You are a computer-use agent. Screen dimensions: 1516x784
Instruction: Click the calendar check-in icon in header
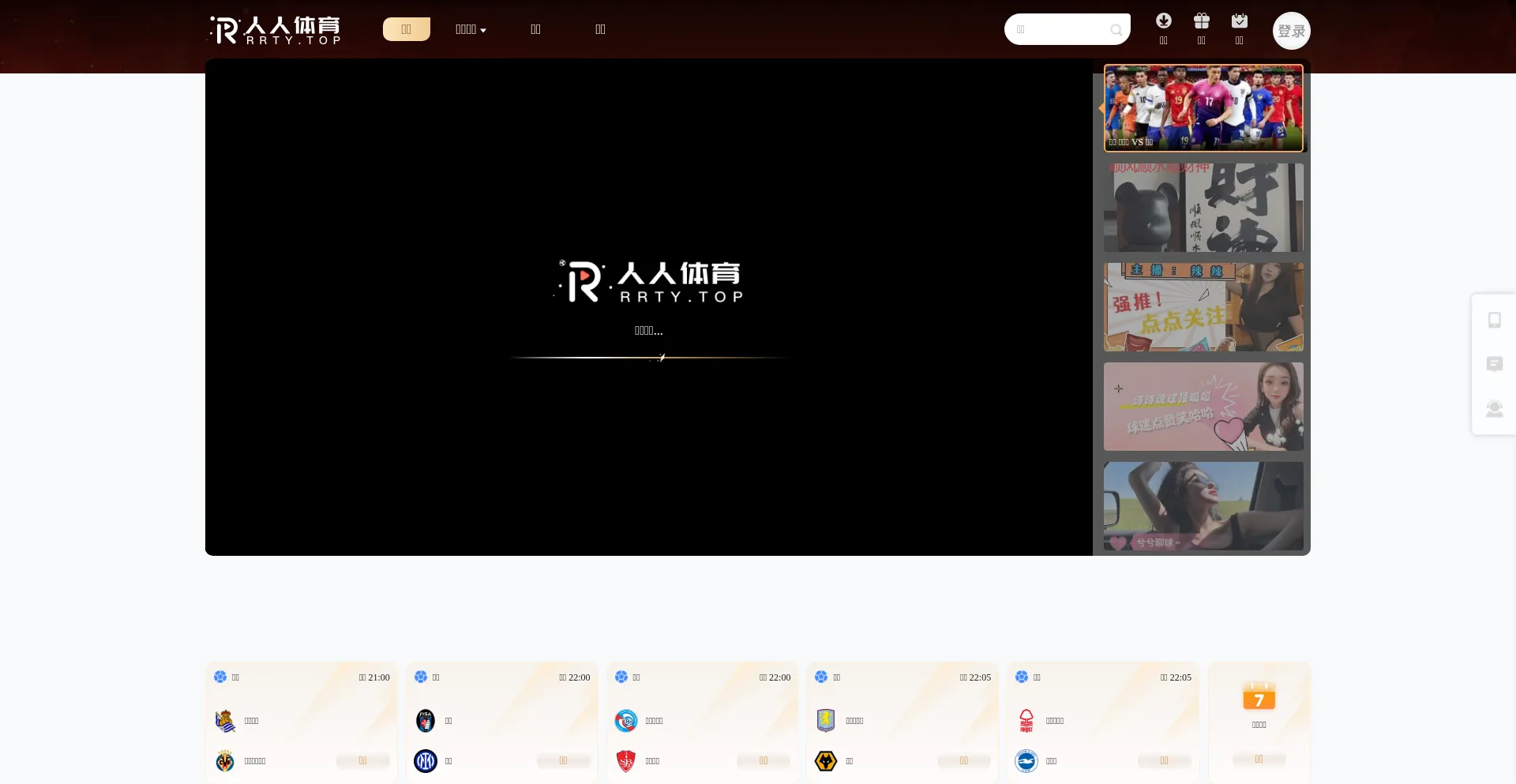1239,21
